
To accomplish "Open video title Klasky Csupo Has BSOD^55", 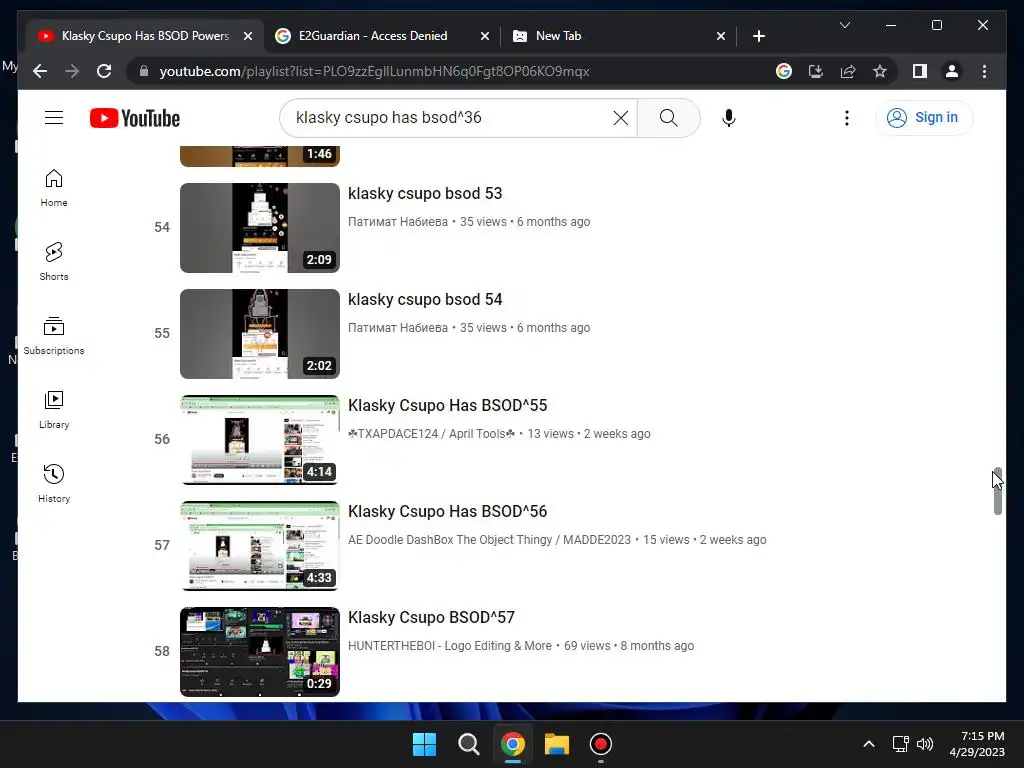I will 447,405.
